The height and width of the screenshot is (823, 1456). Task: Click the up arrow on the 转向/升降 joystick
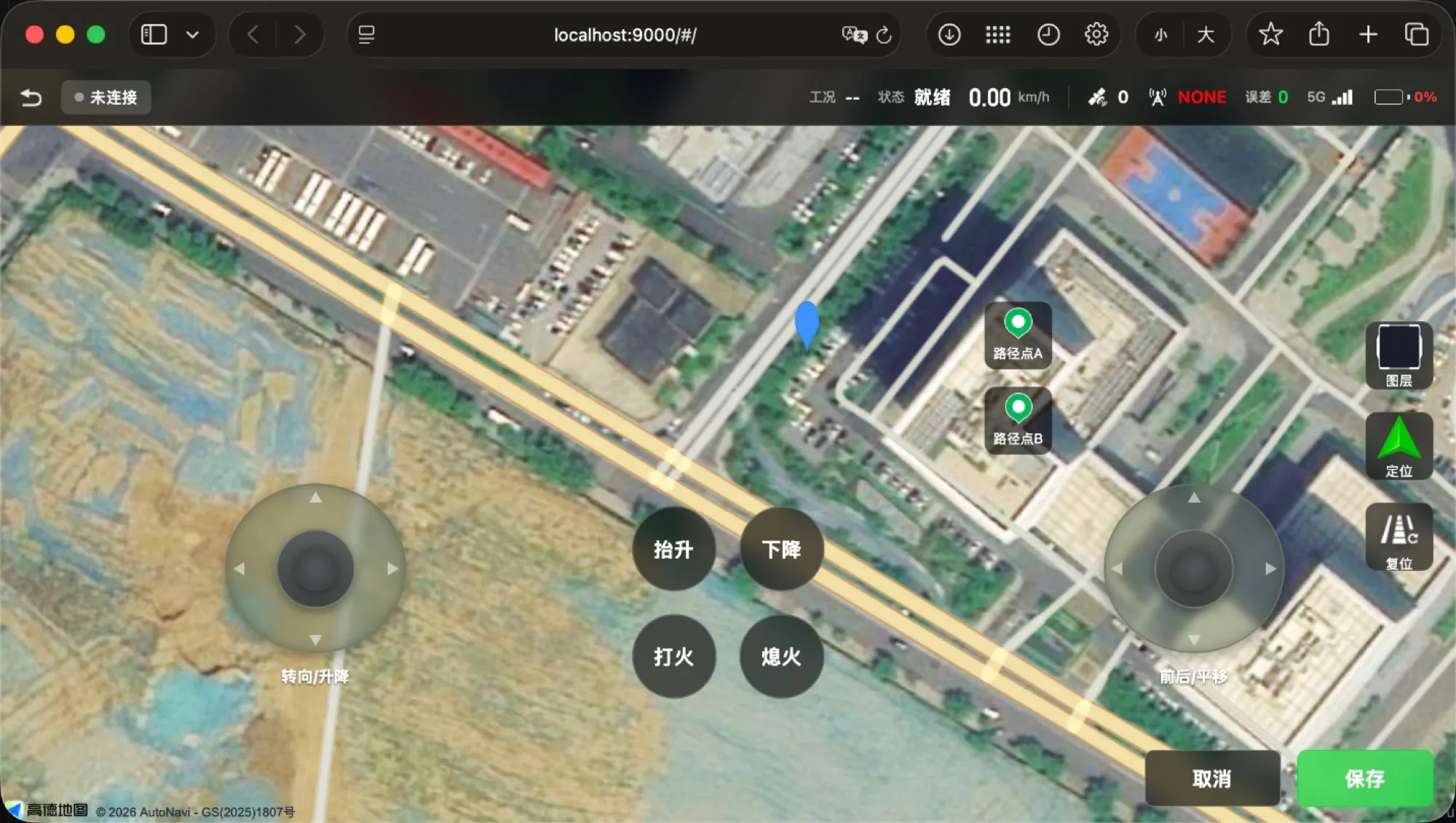(315, 497)
